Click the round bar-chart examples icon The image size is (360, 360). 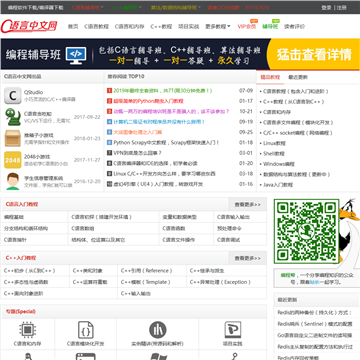[157, 330]
